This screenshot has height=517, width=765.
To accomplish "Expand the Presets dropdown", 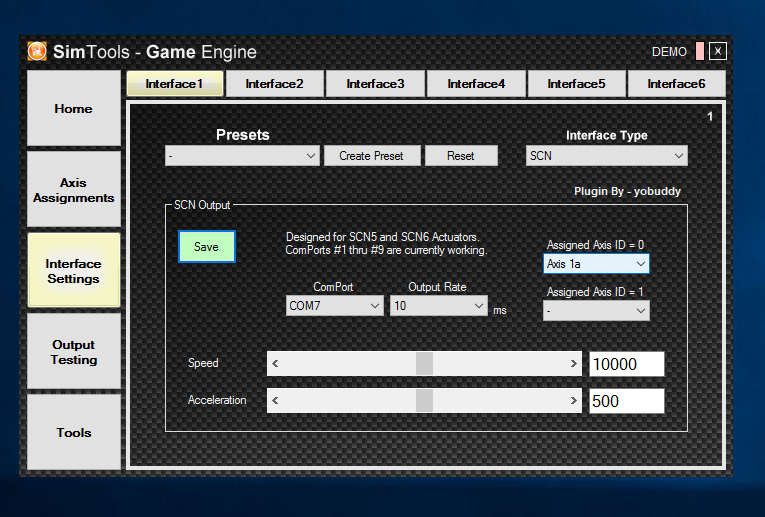I will click(242, 156).
